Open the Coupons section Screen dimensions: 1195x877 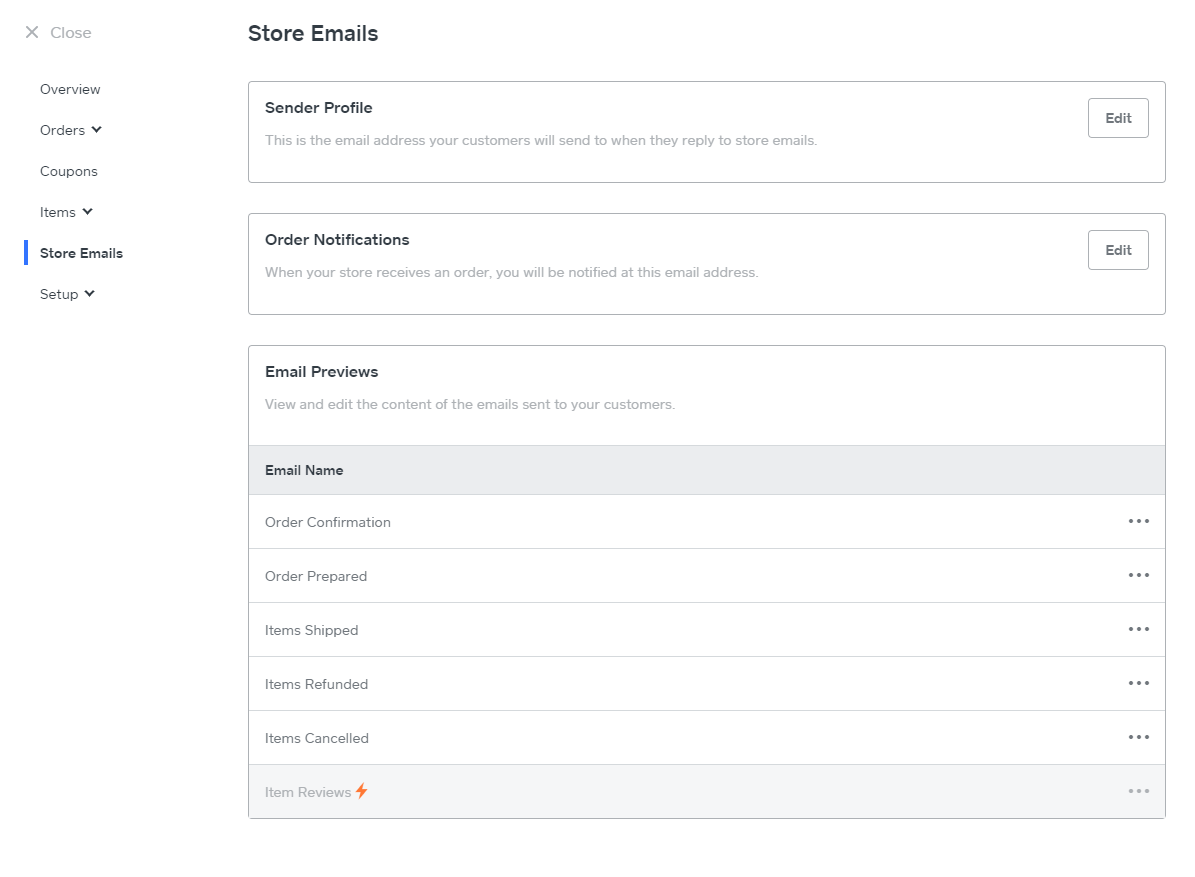(69, 171)
